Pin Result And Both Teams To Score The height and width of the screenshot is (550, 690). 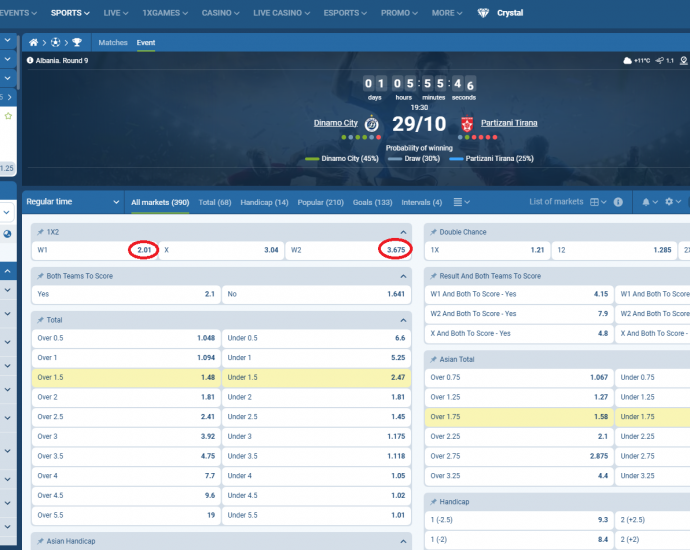(x=433, y=276)
